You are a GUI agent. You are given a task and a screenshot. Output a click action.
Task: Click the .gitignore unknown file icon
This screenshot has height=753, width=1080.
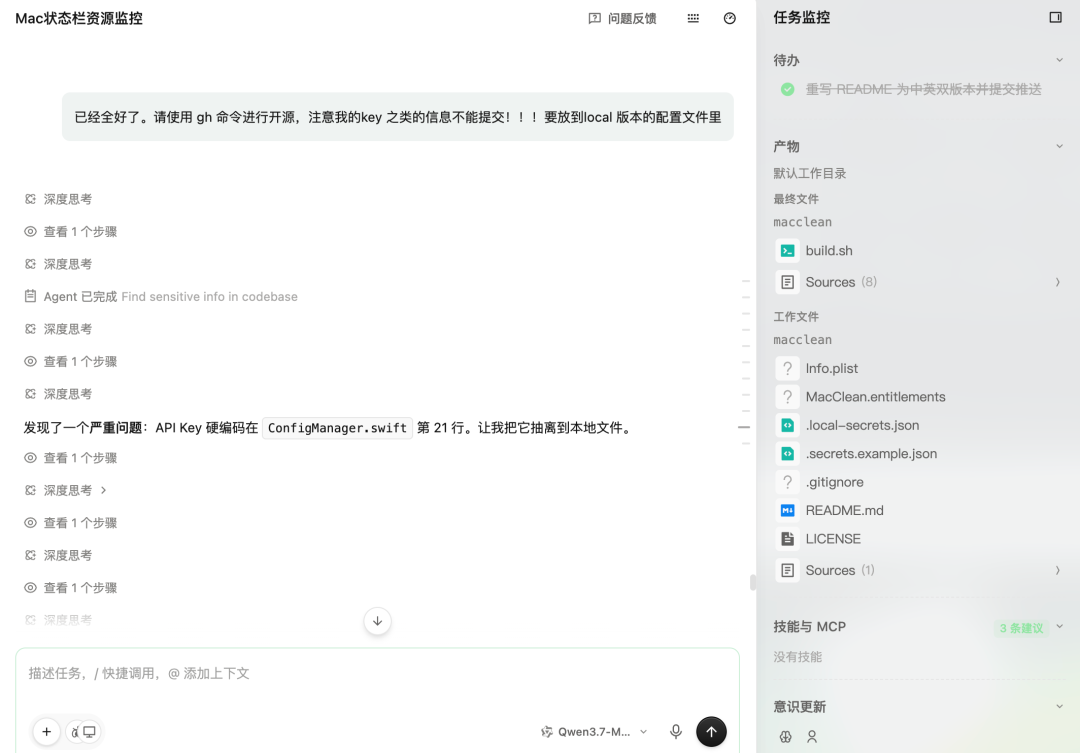[787, 482]
